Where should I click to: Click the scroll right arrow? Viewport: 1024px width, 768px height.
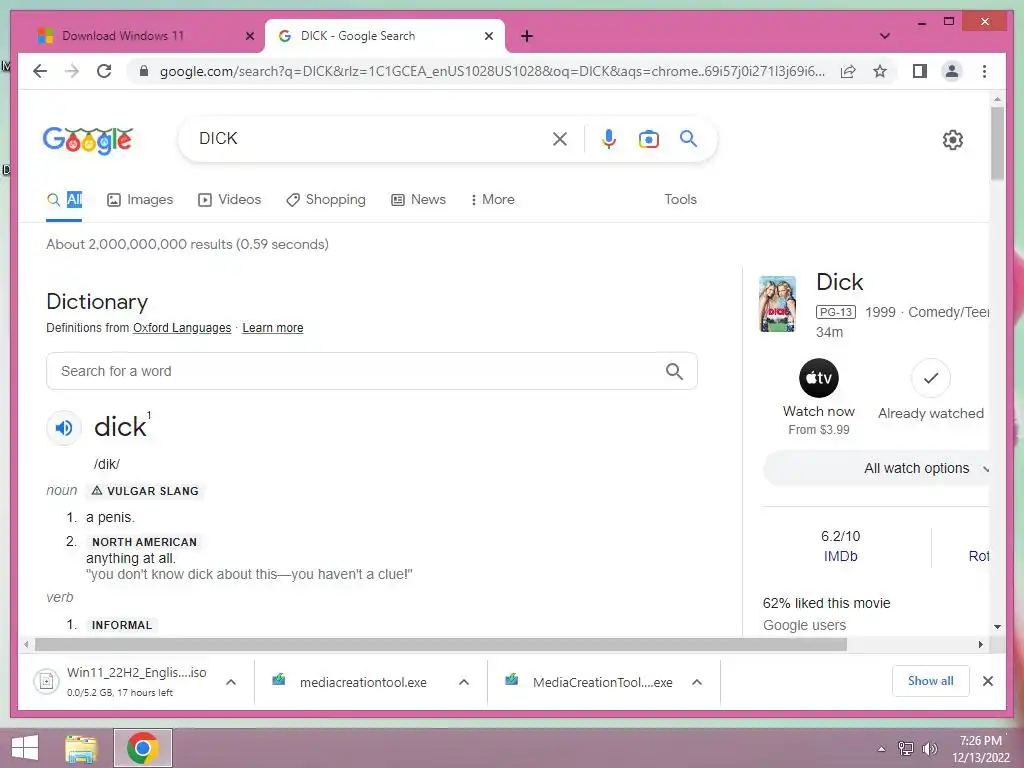[980, 645]
